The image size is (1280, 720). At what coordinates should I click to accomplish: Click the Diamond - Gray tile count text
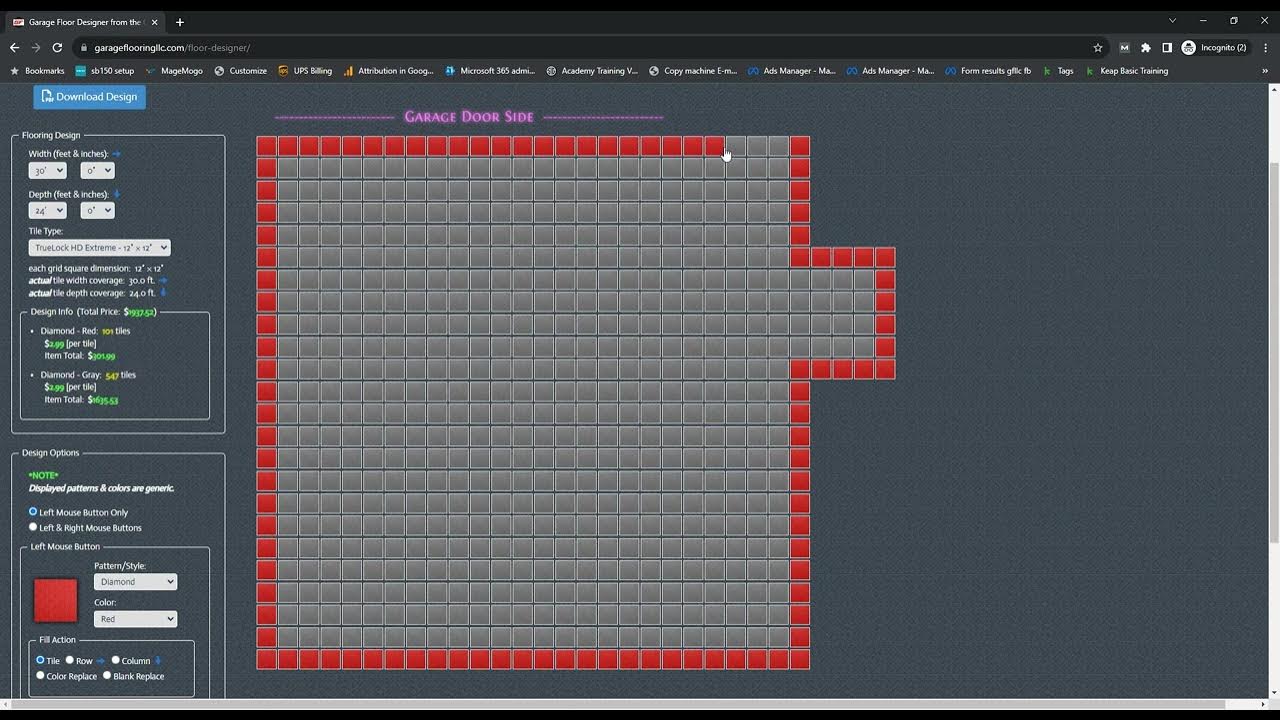[88, 375]
